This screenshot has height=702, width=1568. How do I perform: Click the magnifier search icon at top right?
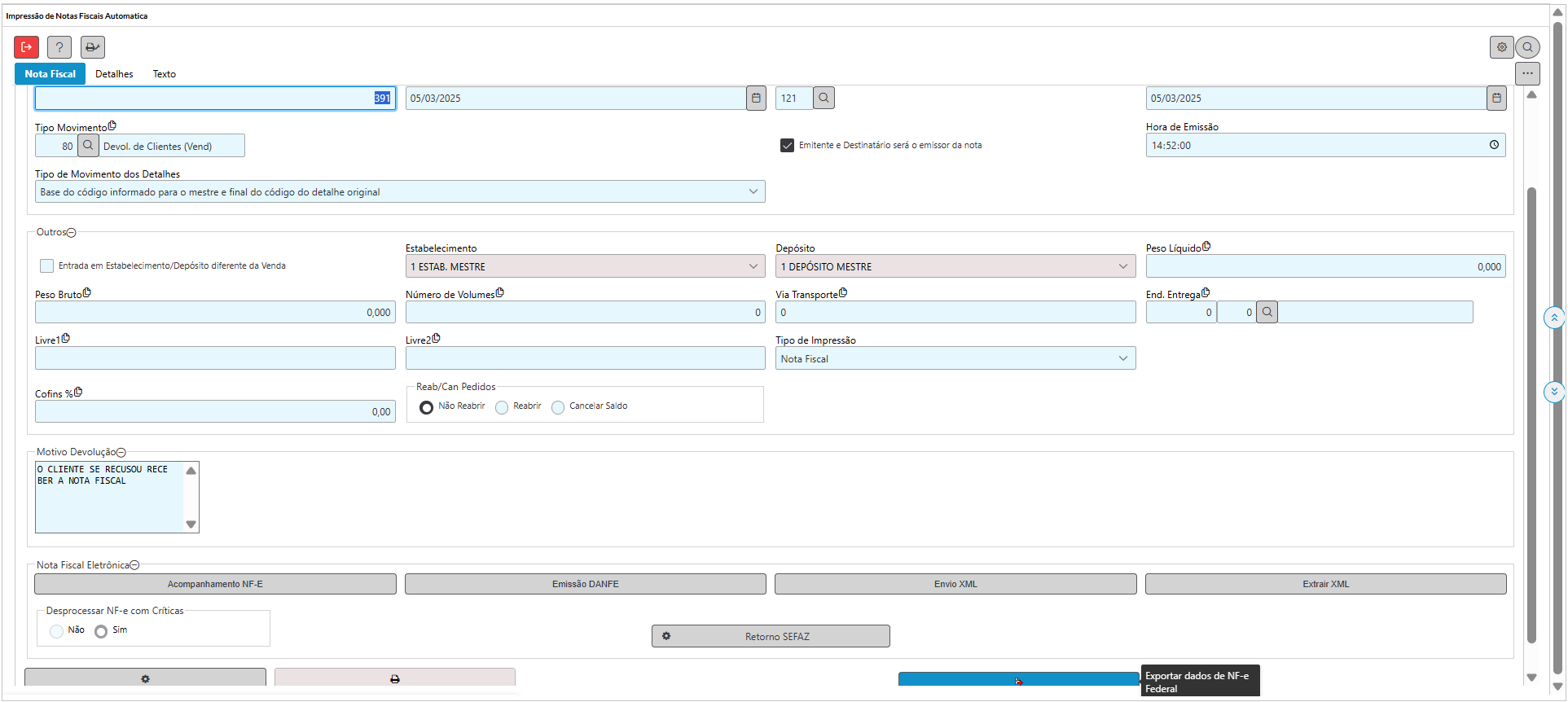coord(1528,47)
